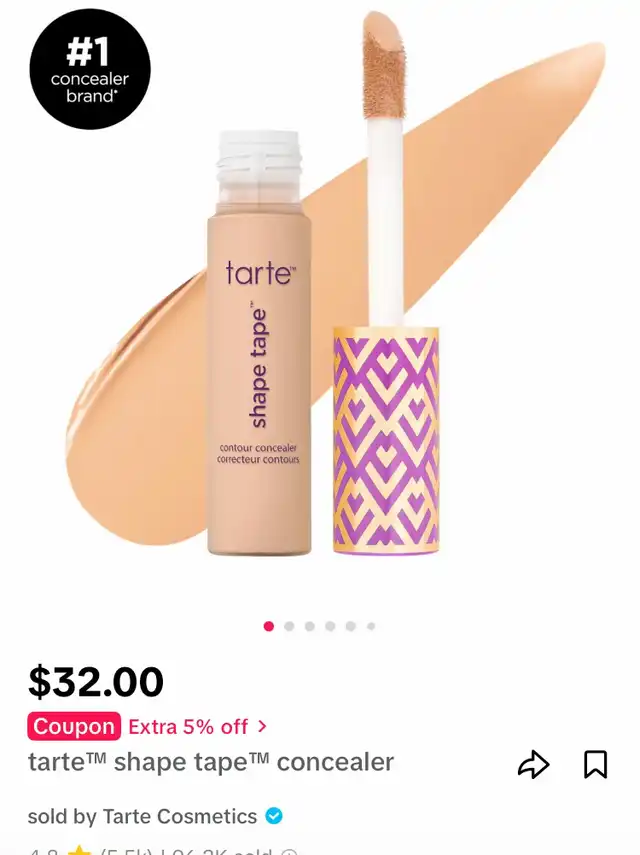Go to the second carousel dot
640x855 pixels.
[x=289, y=626]
